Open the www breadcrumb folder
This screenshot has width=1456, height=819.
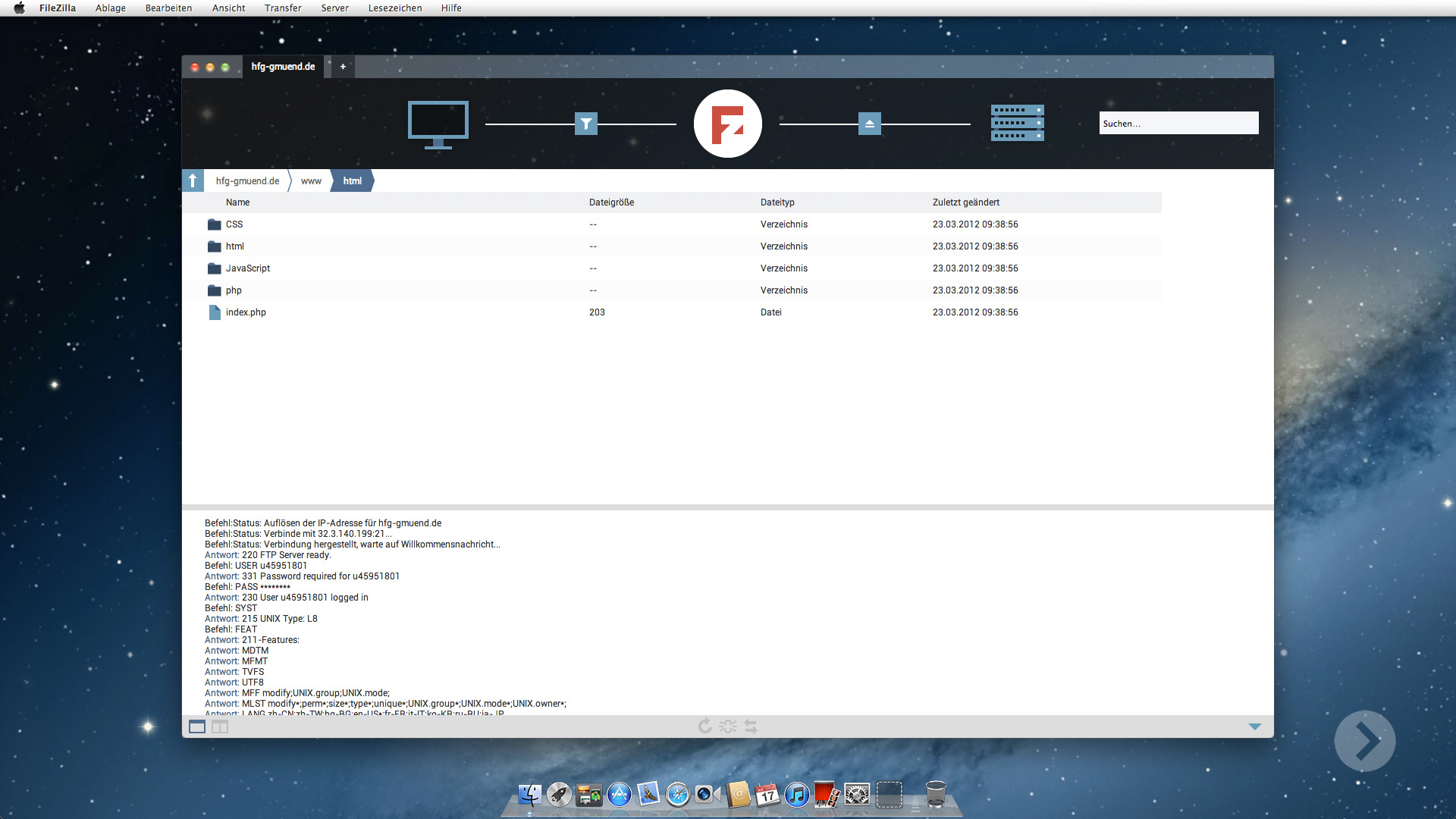click(310, 180)
